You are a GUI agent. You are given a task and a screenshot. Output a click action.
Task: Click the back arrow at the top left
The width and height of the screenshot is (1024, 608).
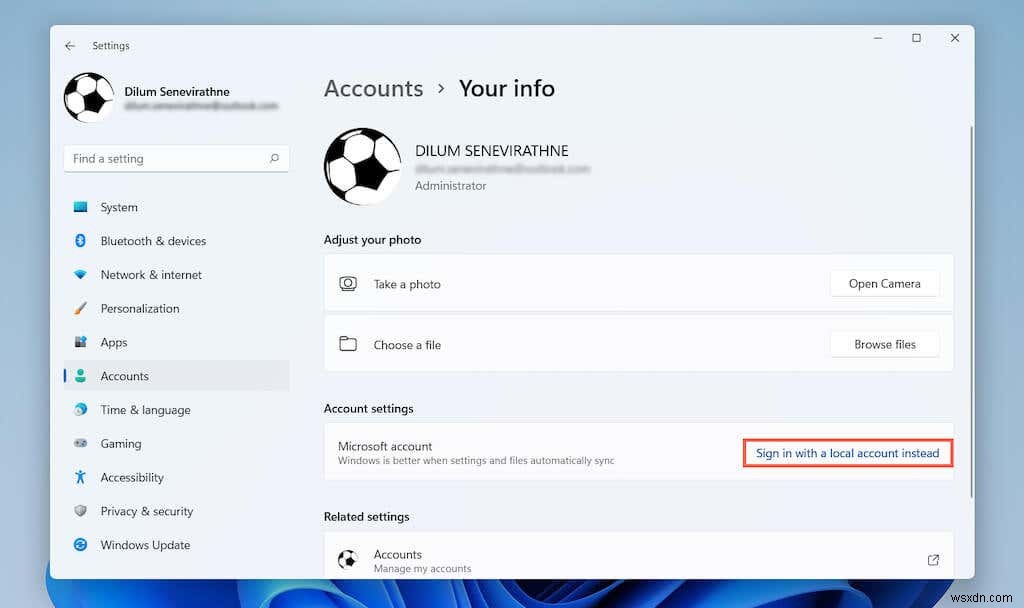(x=70, y=45)
